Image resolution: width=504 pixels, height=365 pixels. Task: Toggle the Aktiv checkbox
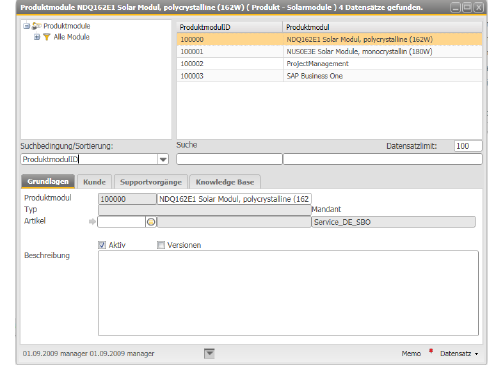point(102,245)
